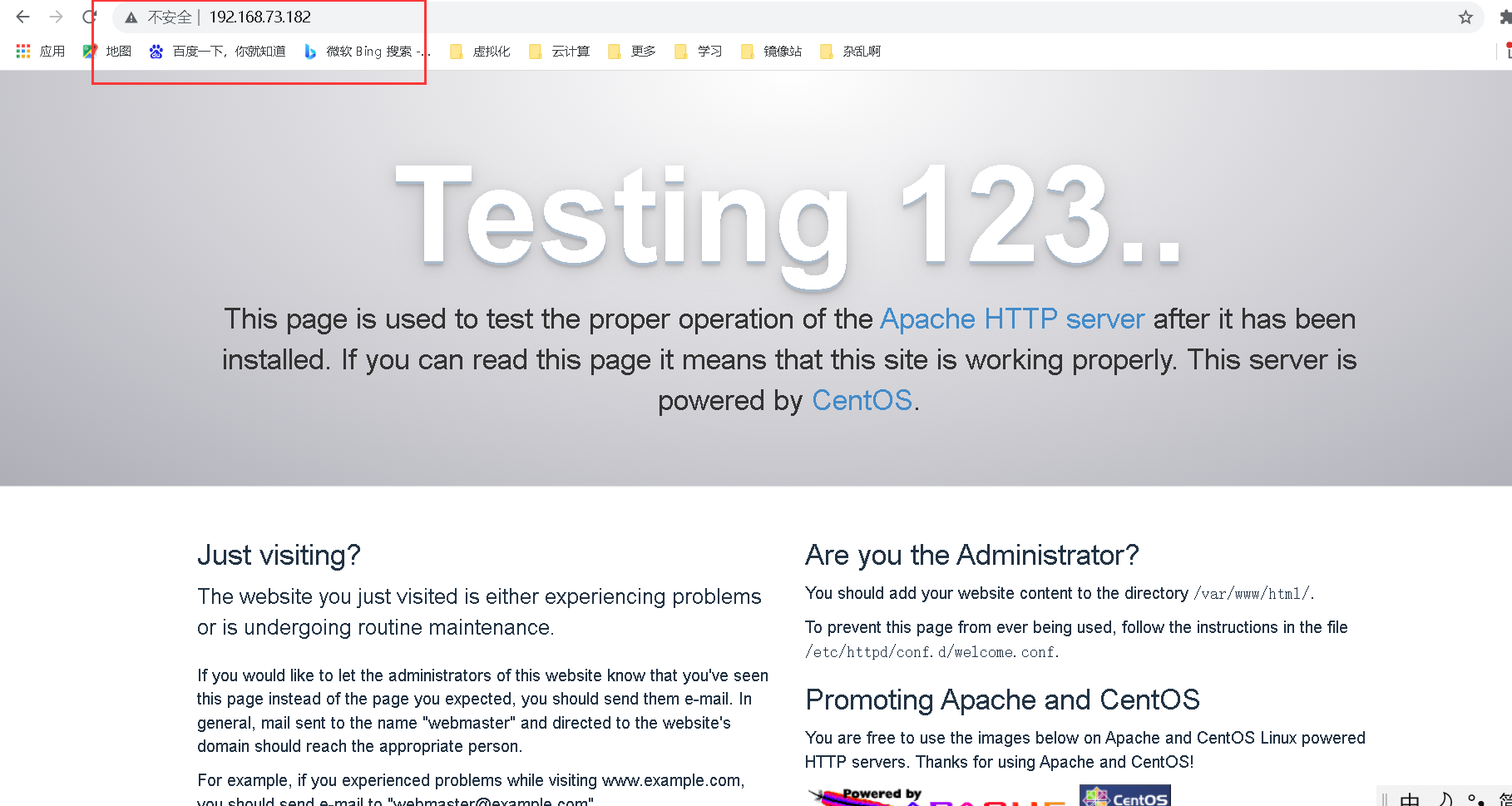The width and height of the screenshot is (1512, 806).
Task: Click the "Are you the Administrator?" heading
Action: point(971,555)
